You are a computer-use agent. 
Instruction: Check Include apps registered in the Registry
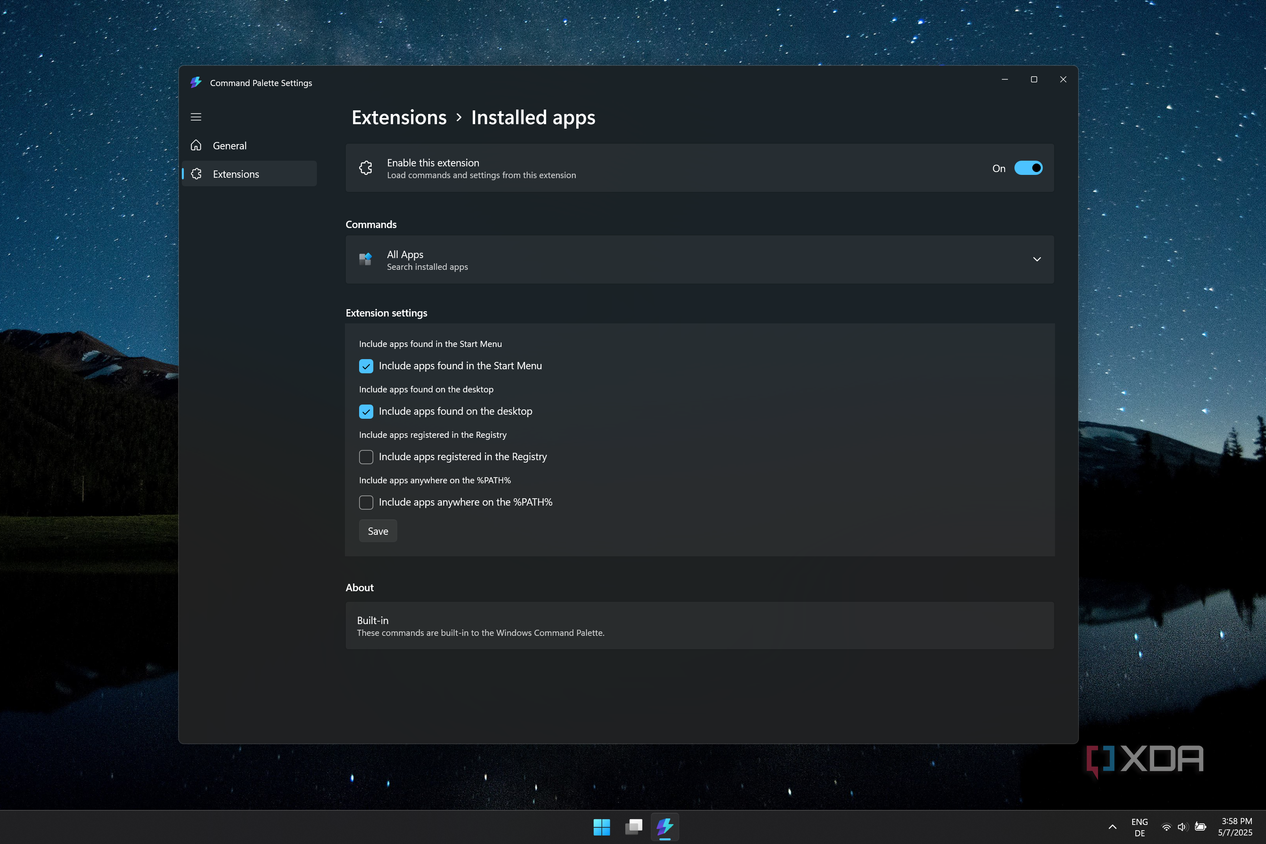click(x=366, y=457)
